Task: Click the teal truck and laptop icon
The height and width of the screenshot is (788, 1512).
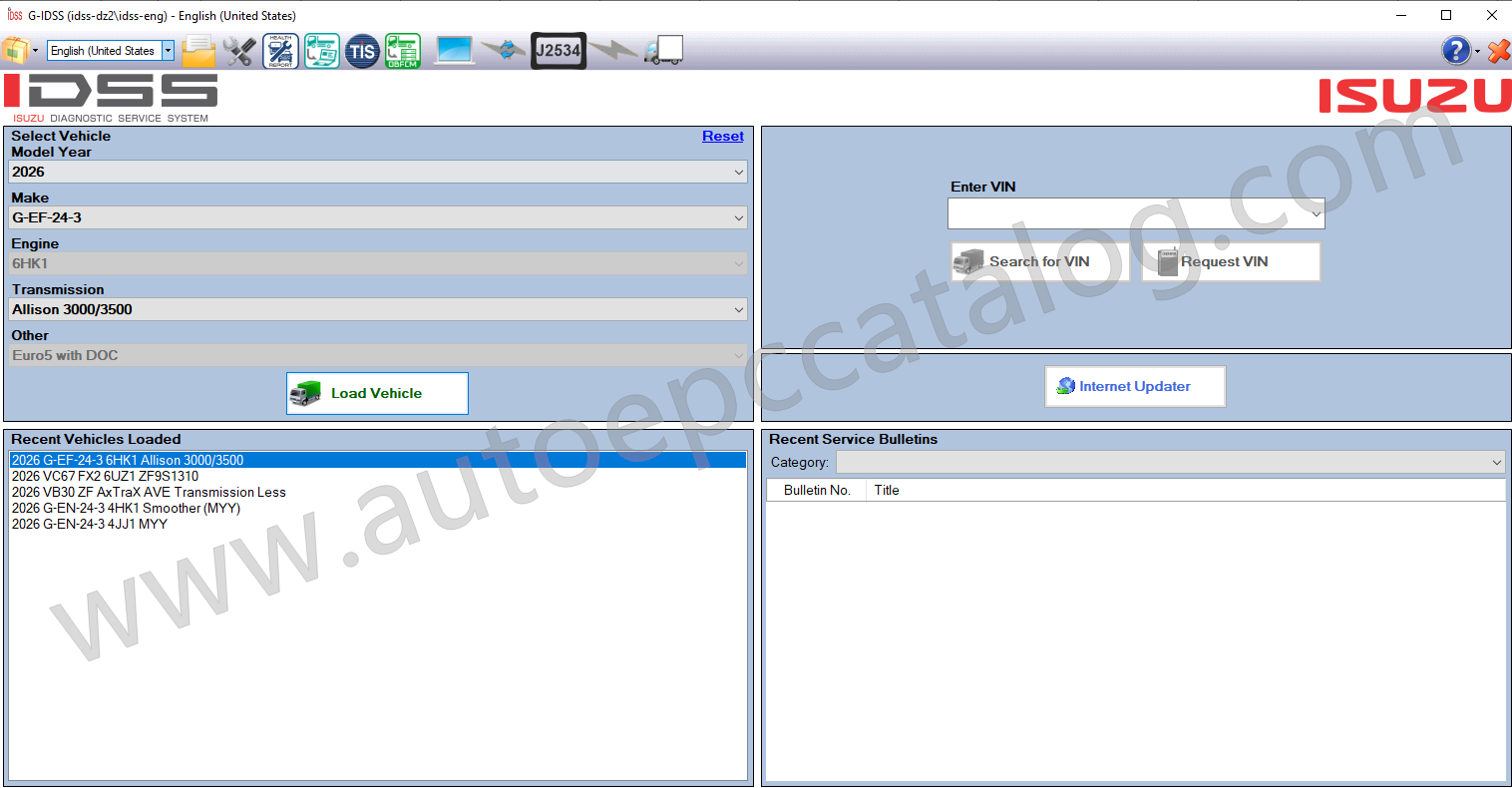Action: 322,51
